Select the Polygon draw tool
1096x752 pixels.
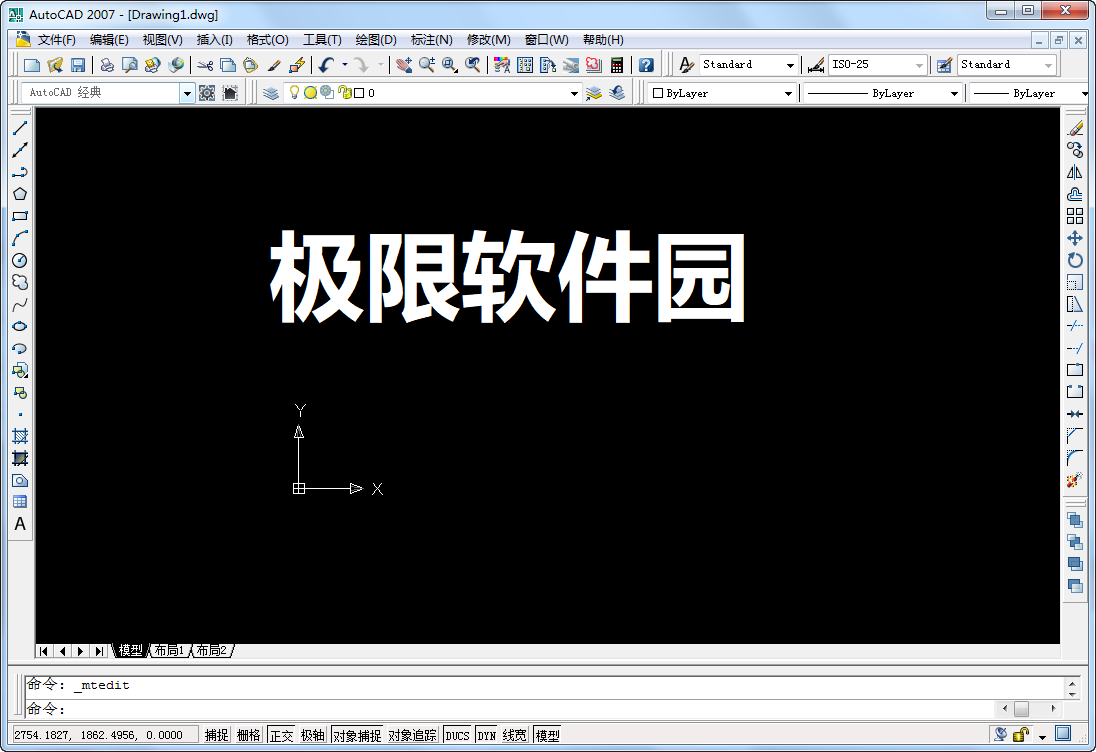click(x=20, y=194)
